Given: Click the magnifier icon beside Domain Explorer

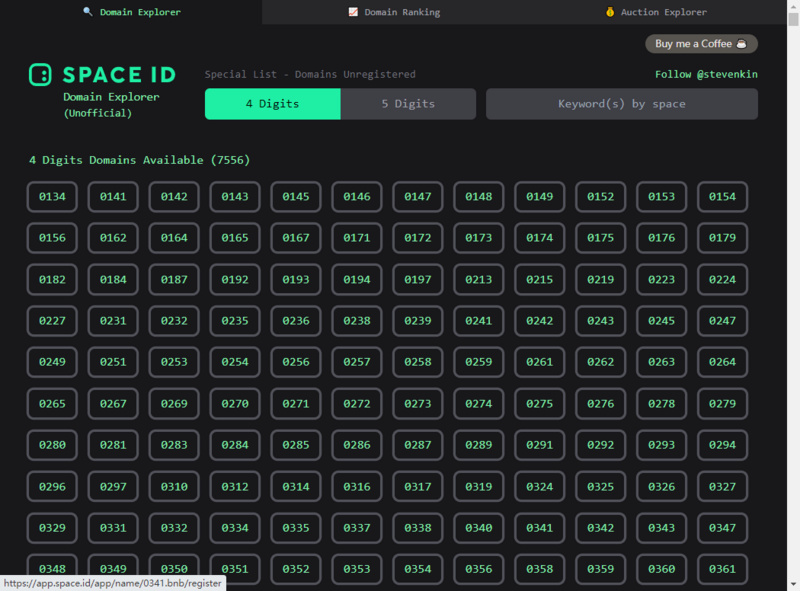Looking at the screenshot, I should [x=90, y=12].
